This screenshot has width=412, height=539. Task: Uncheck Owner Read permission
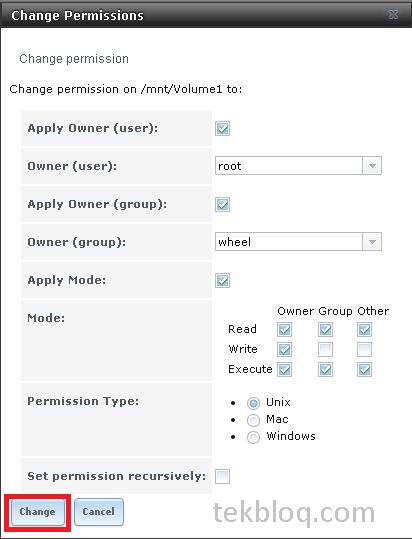pyautogui.click(x=284, y=330)
